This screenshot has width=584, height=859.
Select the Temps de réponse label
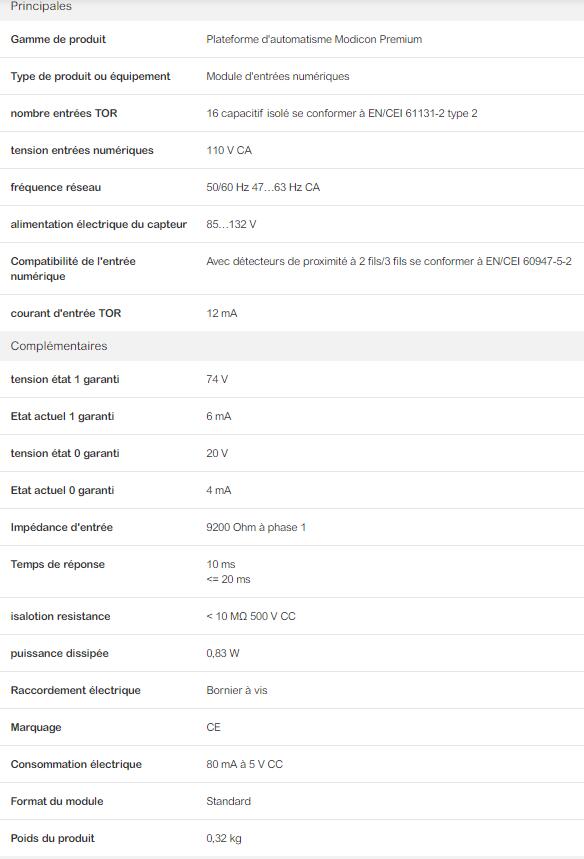[x=58, y=564]
